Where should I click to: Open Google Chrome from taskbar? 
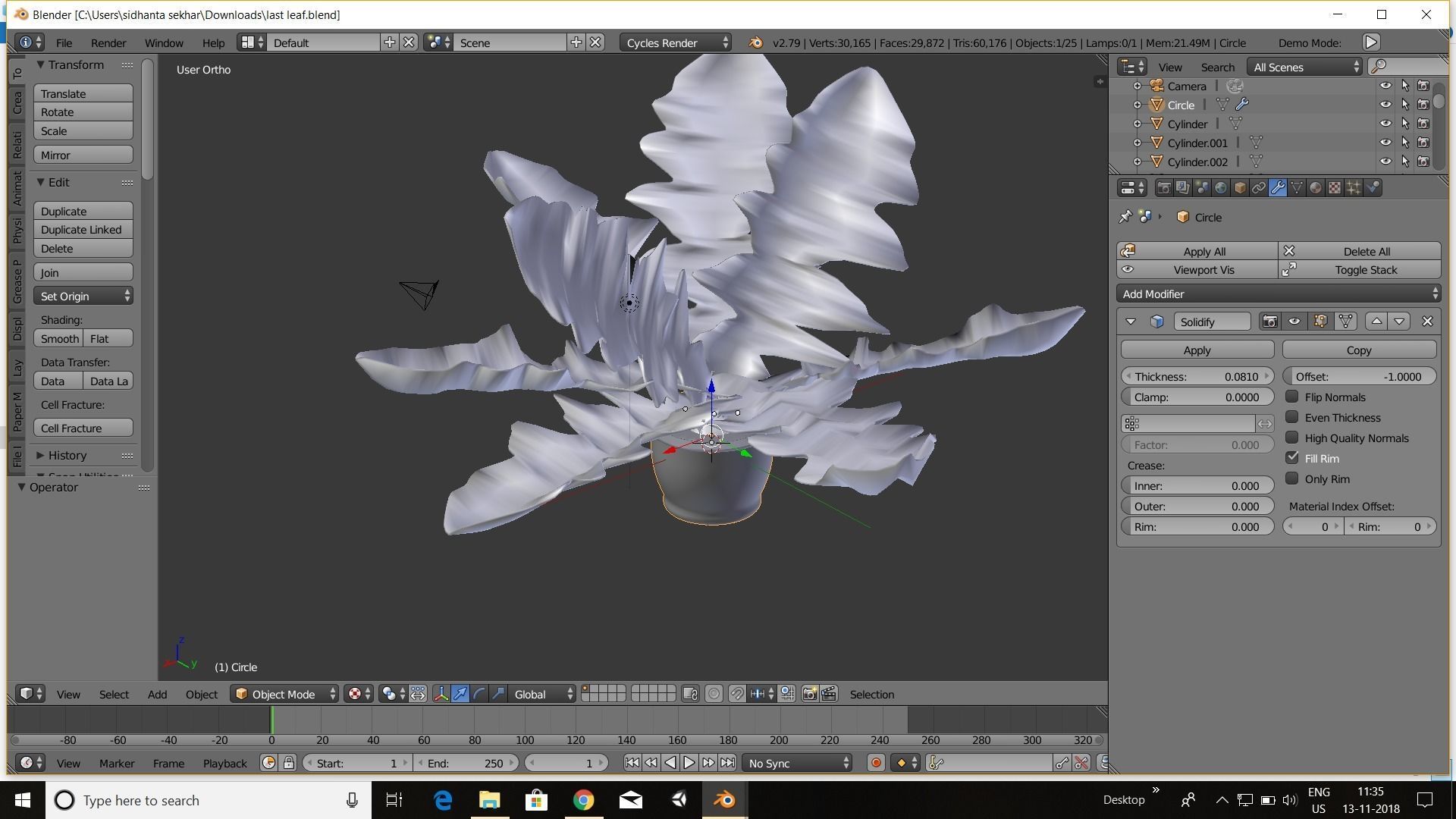click(x=583, y=800)
